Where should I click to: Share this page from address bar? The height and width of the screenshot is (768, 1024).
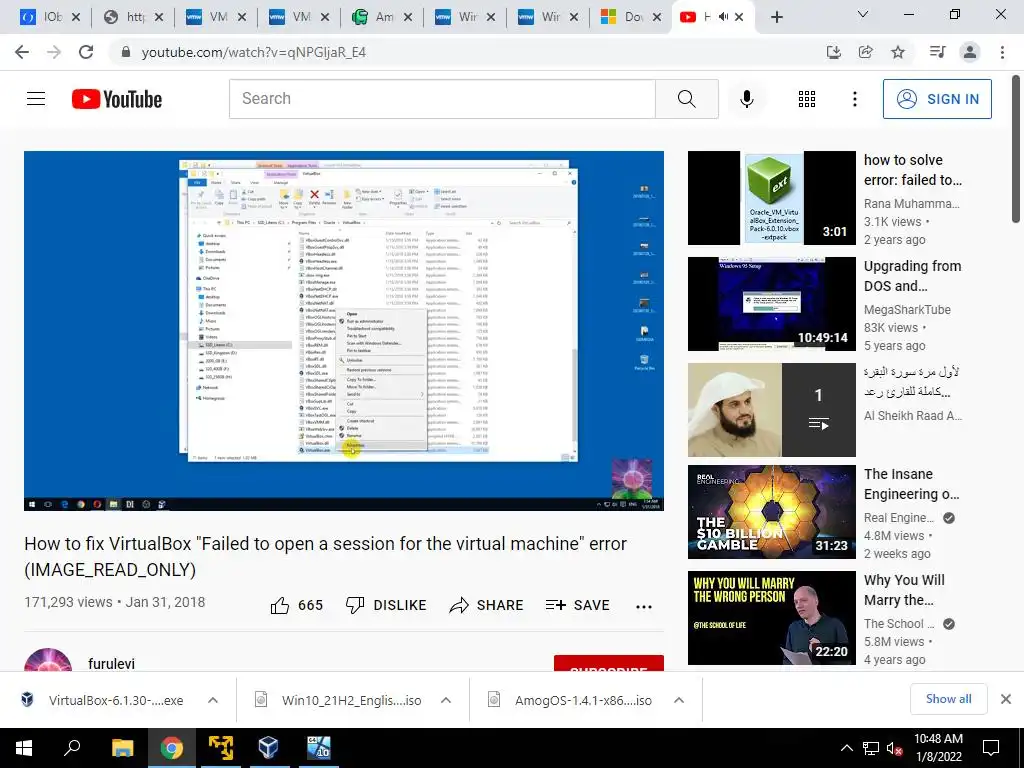point(866,52)
